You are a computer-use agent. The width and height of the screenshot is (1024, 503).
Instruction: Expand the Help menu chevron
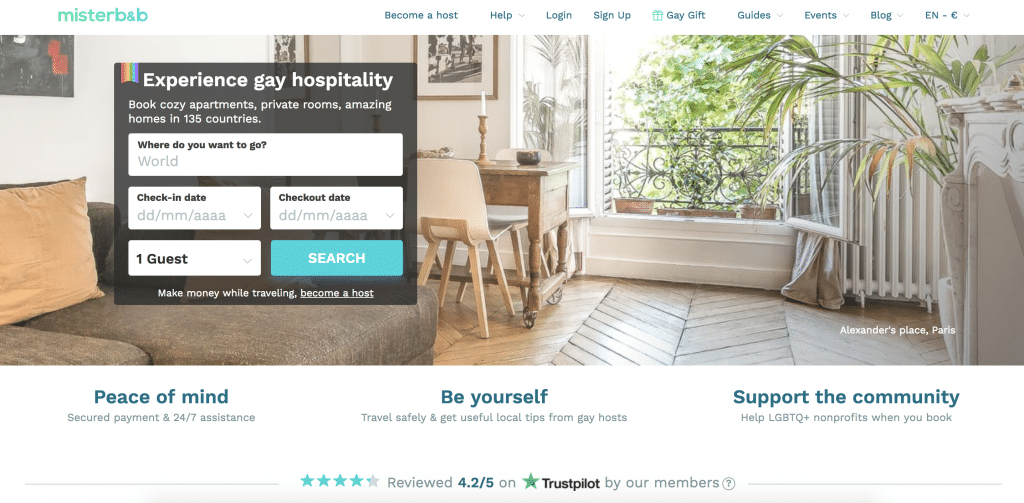click(x=521, y=16)
